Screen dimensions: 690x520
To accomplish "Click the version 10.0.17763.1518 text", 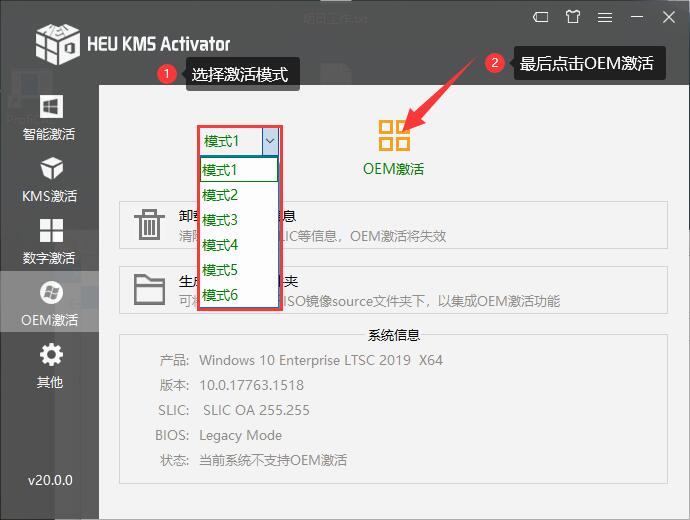I will (251, 385).
